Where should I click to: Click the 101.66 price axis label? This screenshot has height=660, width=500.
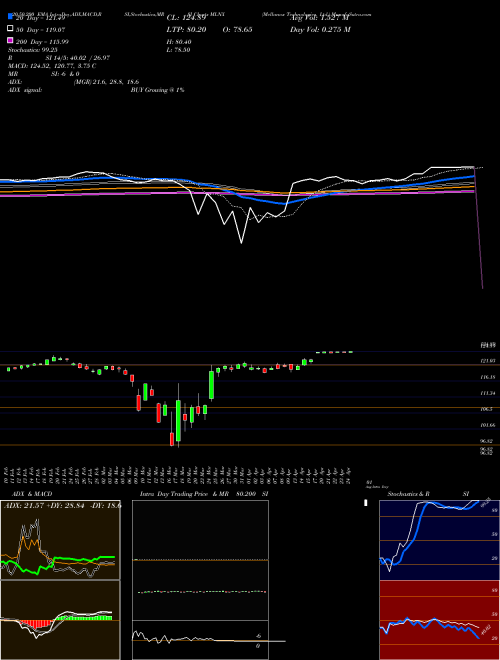(488, 425)
